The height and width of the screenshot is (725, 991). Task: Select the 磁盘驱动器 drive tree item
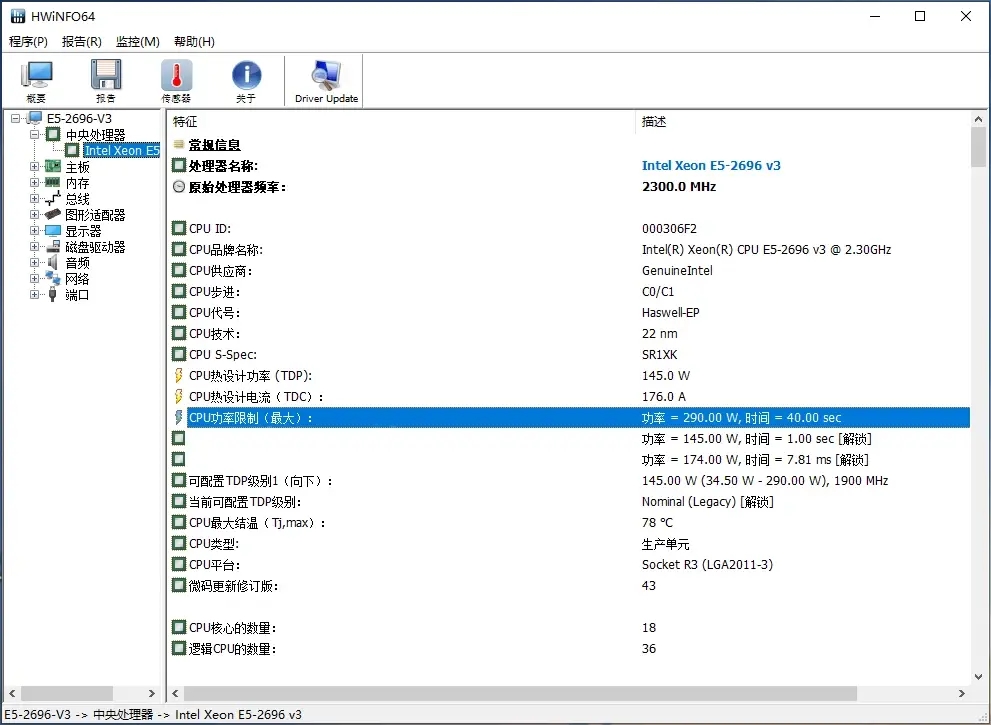pos(95,247)
